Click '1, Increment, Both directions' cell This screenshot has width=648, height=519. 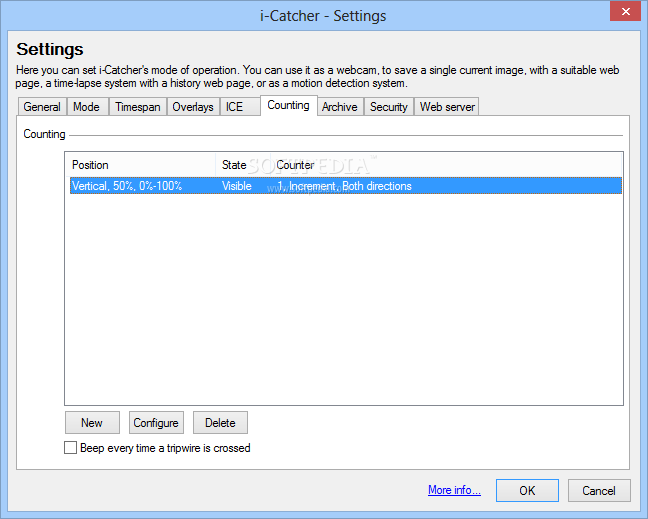point(345,186)
